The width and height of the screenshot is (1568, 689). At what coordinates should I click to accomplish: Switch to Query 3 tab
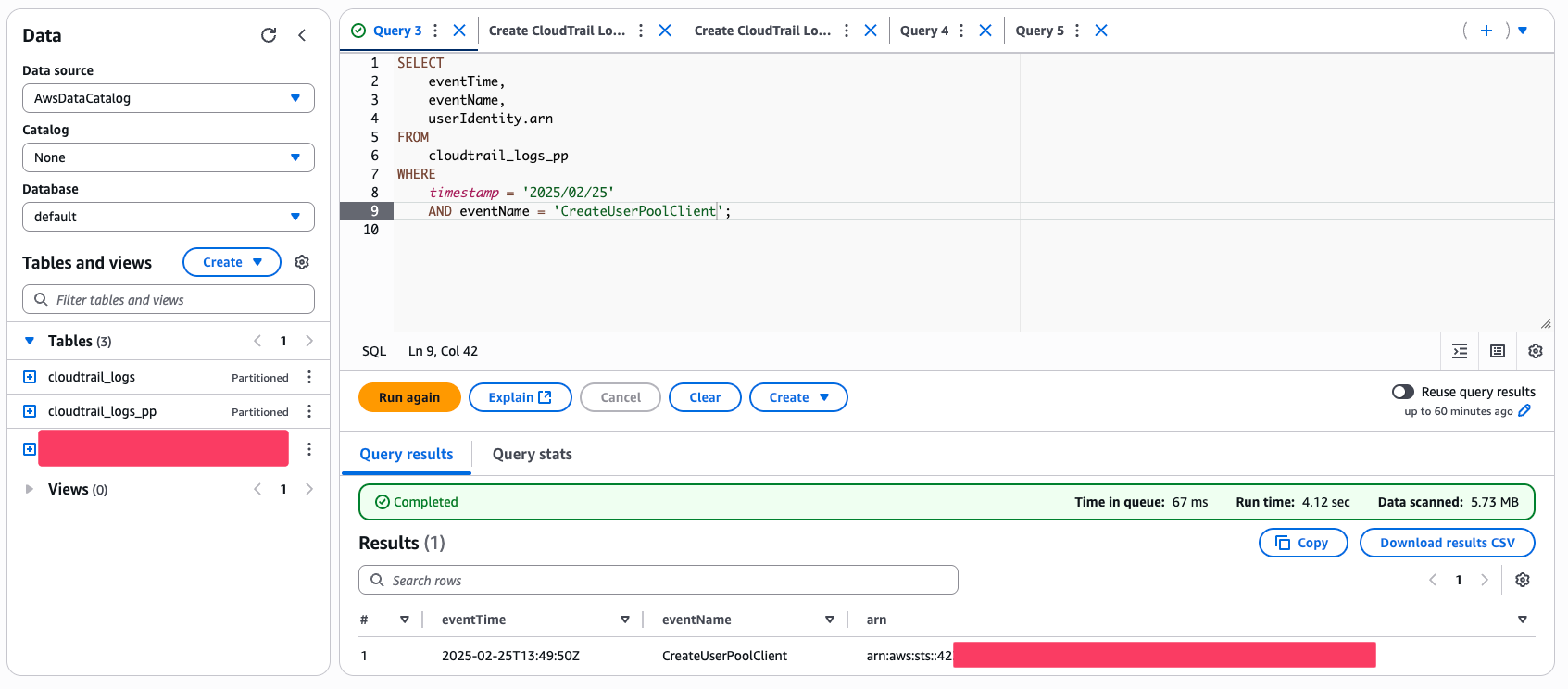[x=397, y=31]
